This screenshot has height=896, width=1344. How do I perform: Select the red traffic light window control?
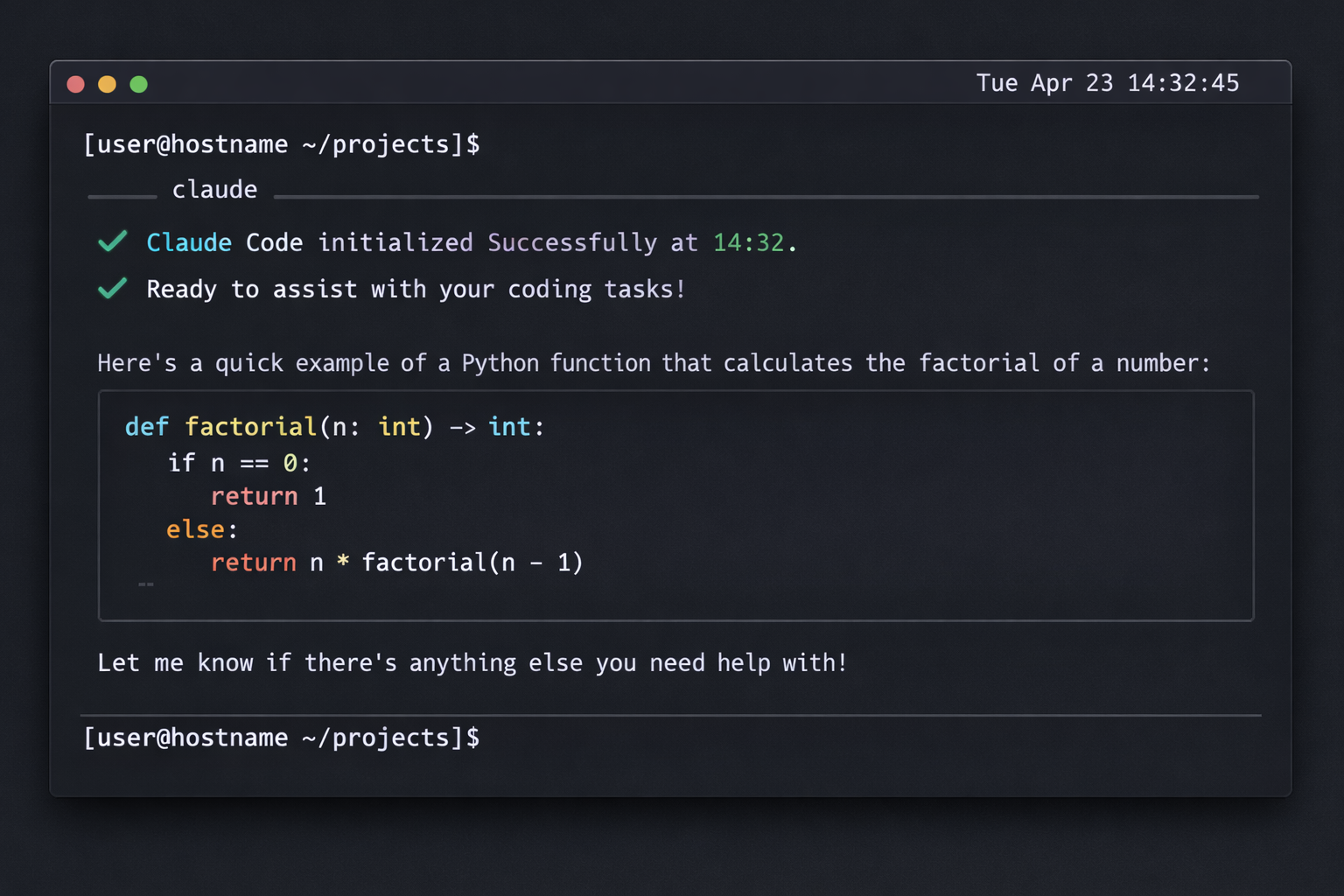(76, 84)
